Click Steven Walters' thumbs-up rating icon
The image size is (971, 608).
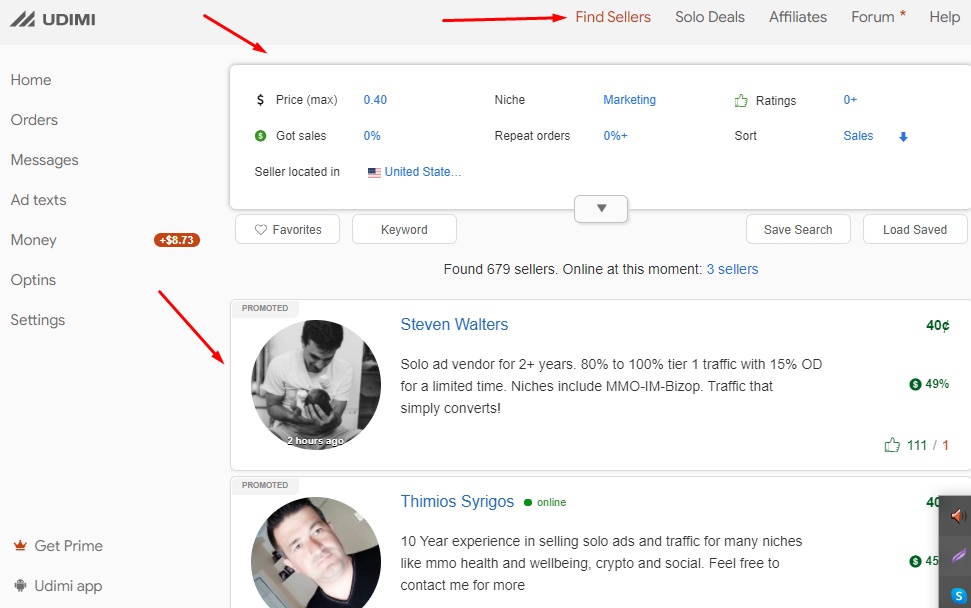click(892, 445)
